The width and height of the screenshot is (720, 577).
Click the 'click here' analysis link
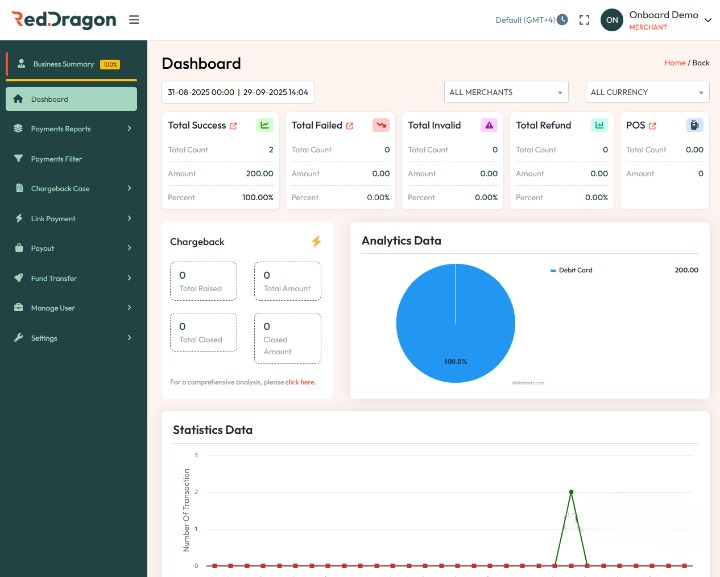coord(300,382)
